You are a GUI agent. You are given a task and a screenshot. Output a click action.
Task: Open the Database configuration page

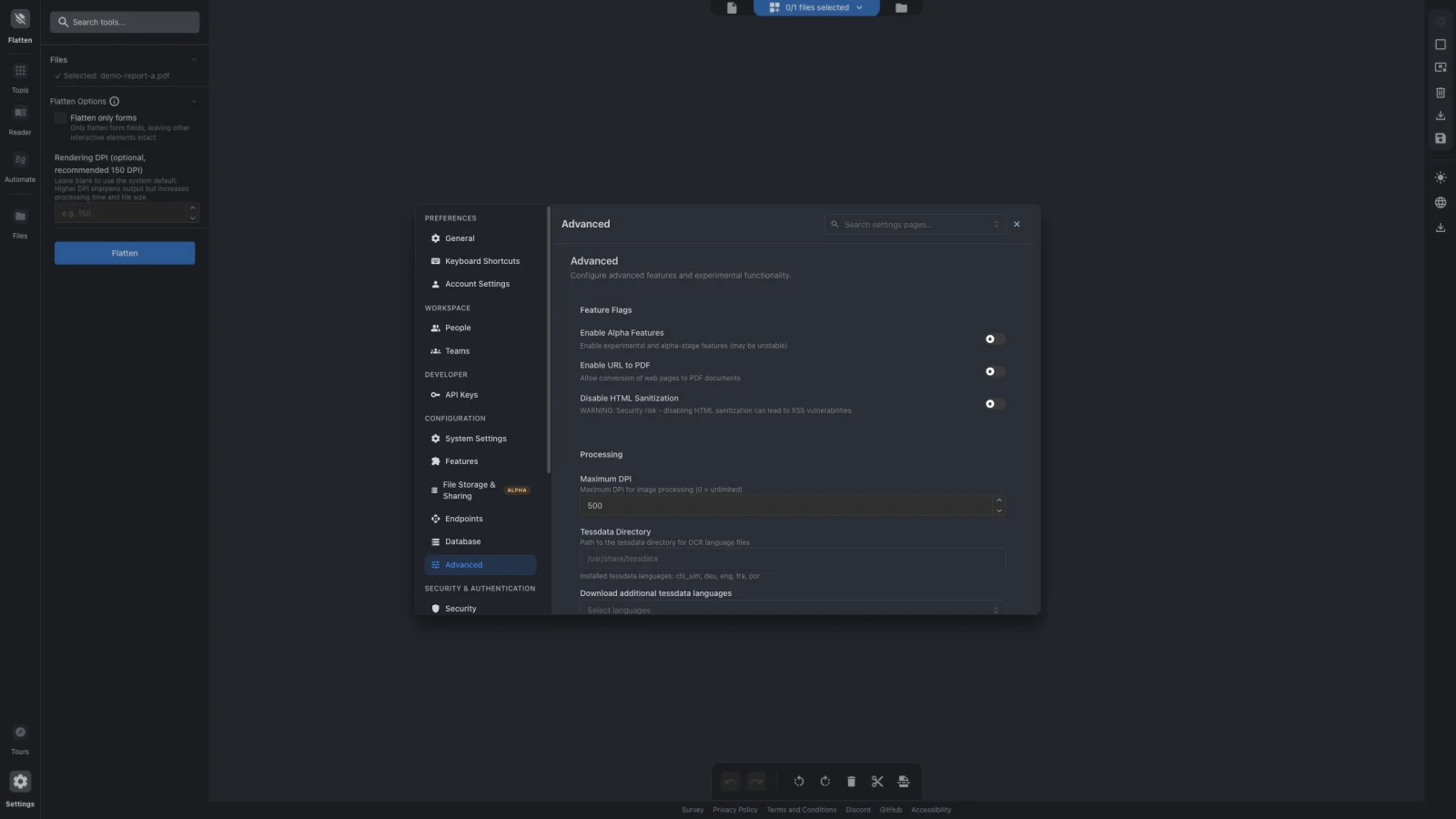coord(480,541)
